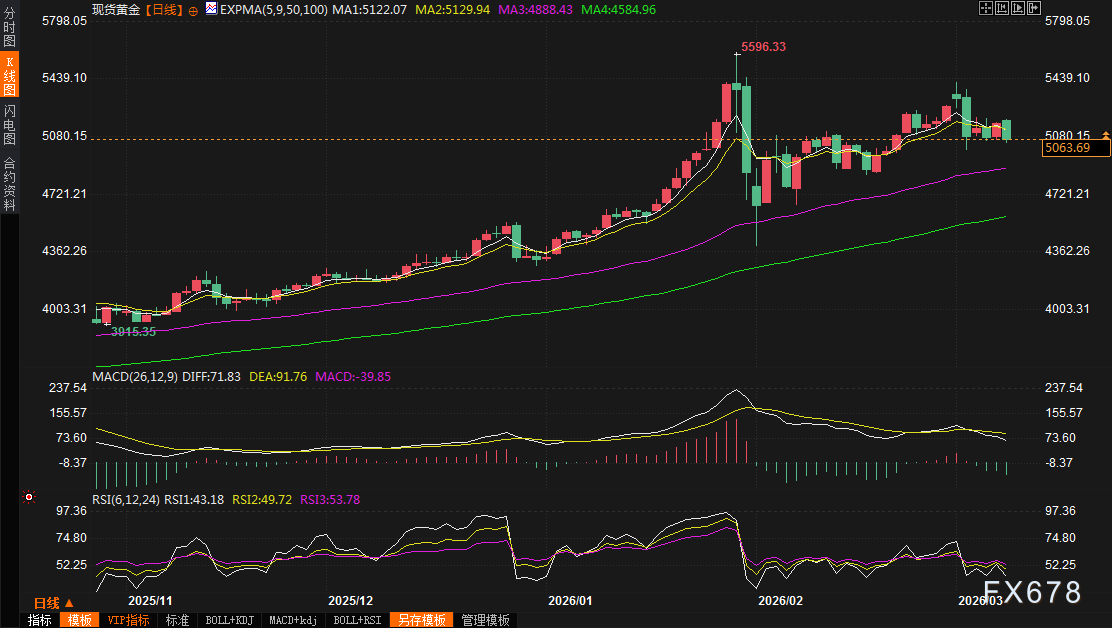Image resolution: width=1112 pixels, height=628 pixels.
Task: Click the circled plus icon beside 日线 title
Action: (193, 9)
